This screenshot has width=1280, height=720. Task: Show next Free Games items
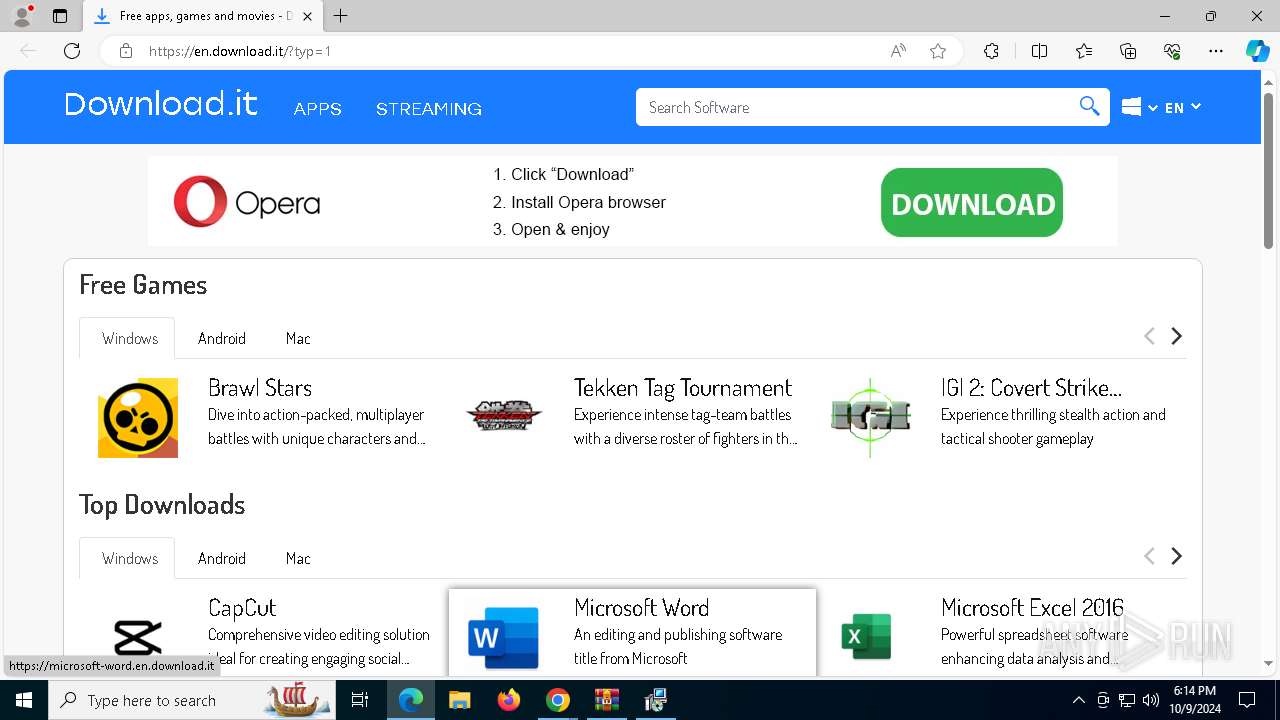pos(1177,336)
